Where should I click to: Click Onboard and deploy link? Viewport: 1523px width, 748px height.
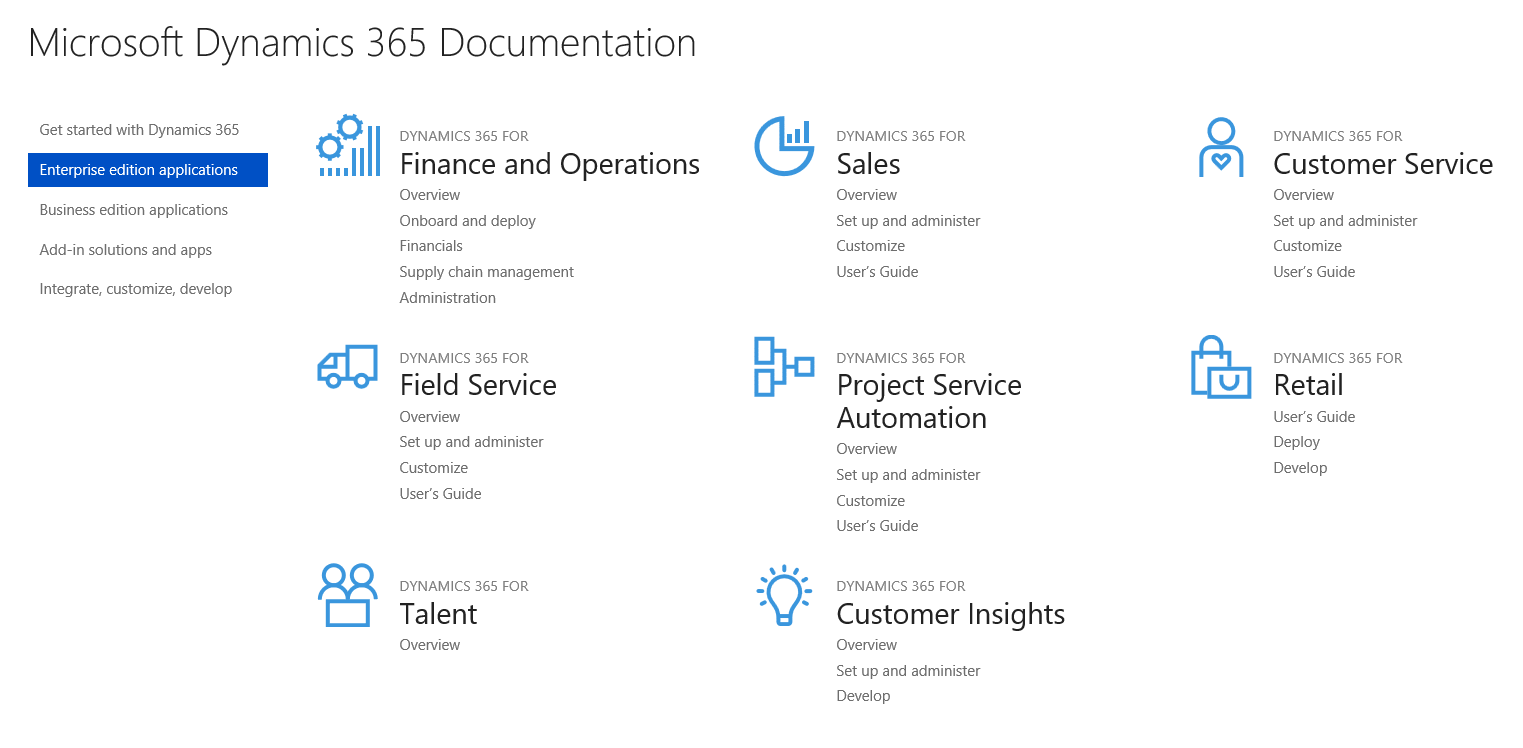(x=467, y=221)
